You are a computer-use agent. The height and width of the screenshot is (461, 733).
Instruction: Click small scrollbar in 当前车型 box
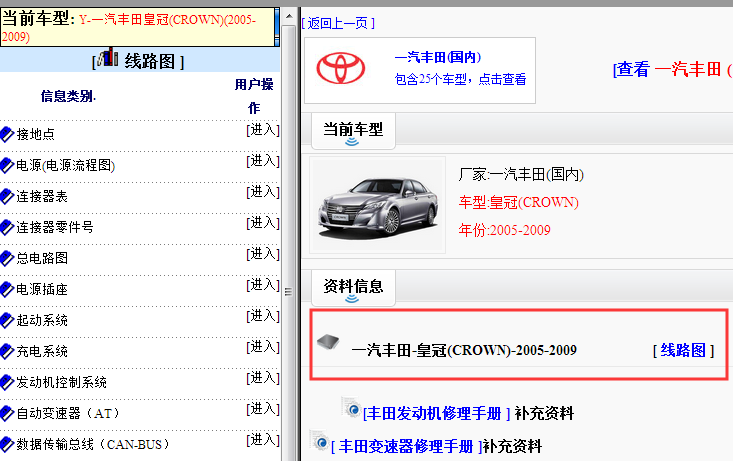tap(277, 27)
